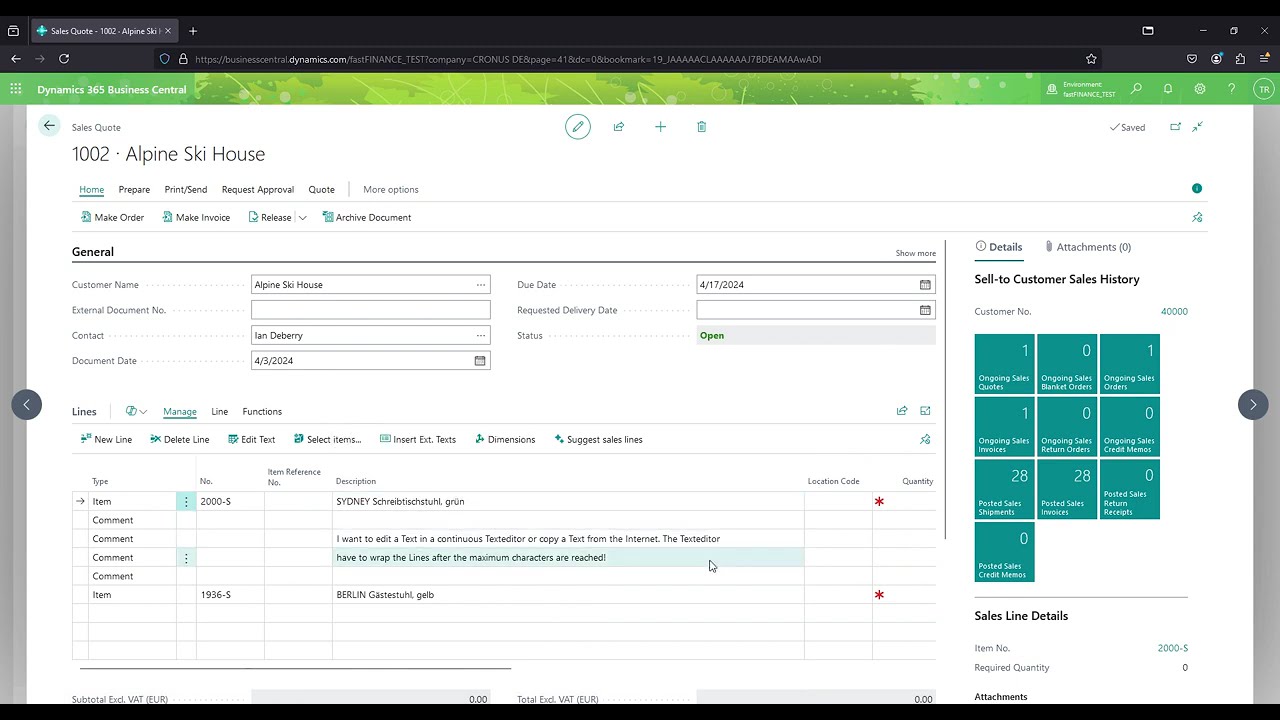Switch to Attachments (0) factbox tab

[x=1087, y=247]
